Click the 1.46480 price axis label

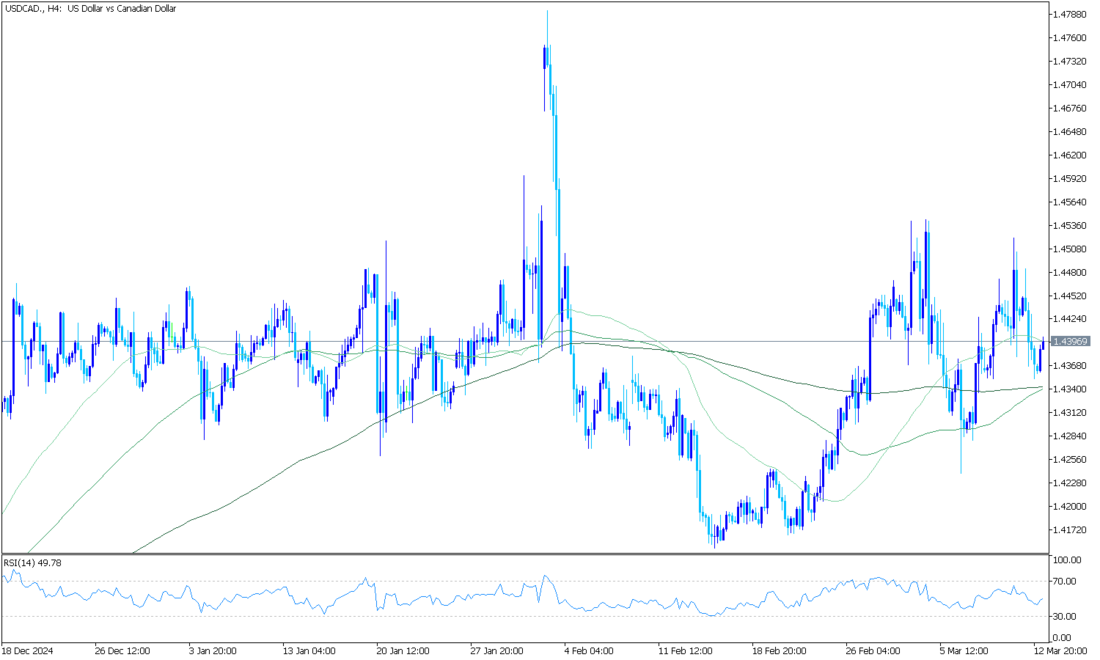[x=1069, y=131]
